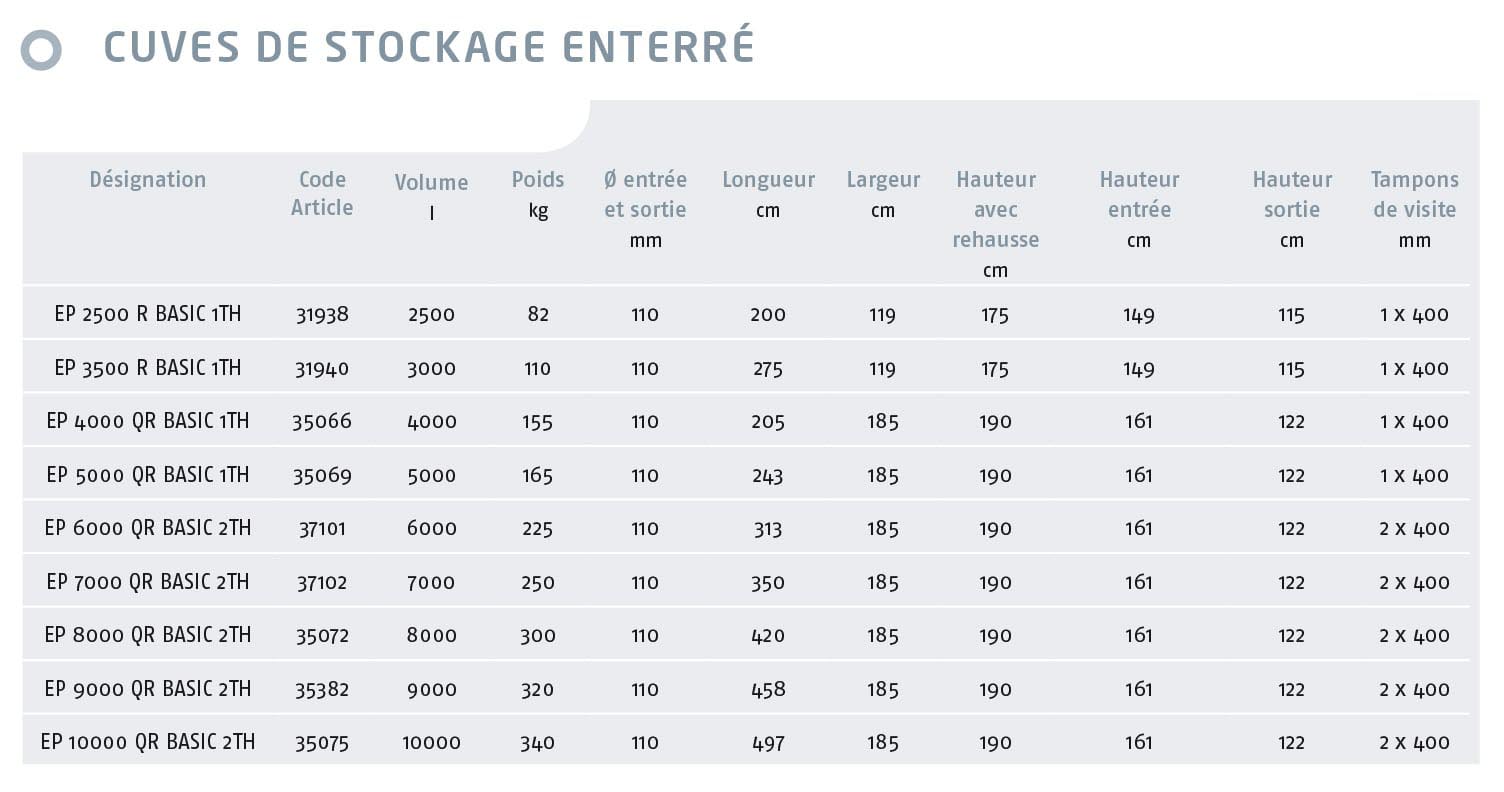
Task: Select the EP 3500 R BASIC 1TH designation
Action: (148, 368)
